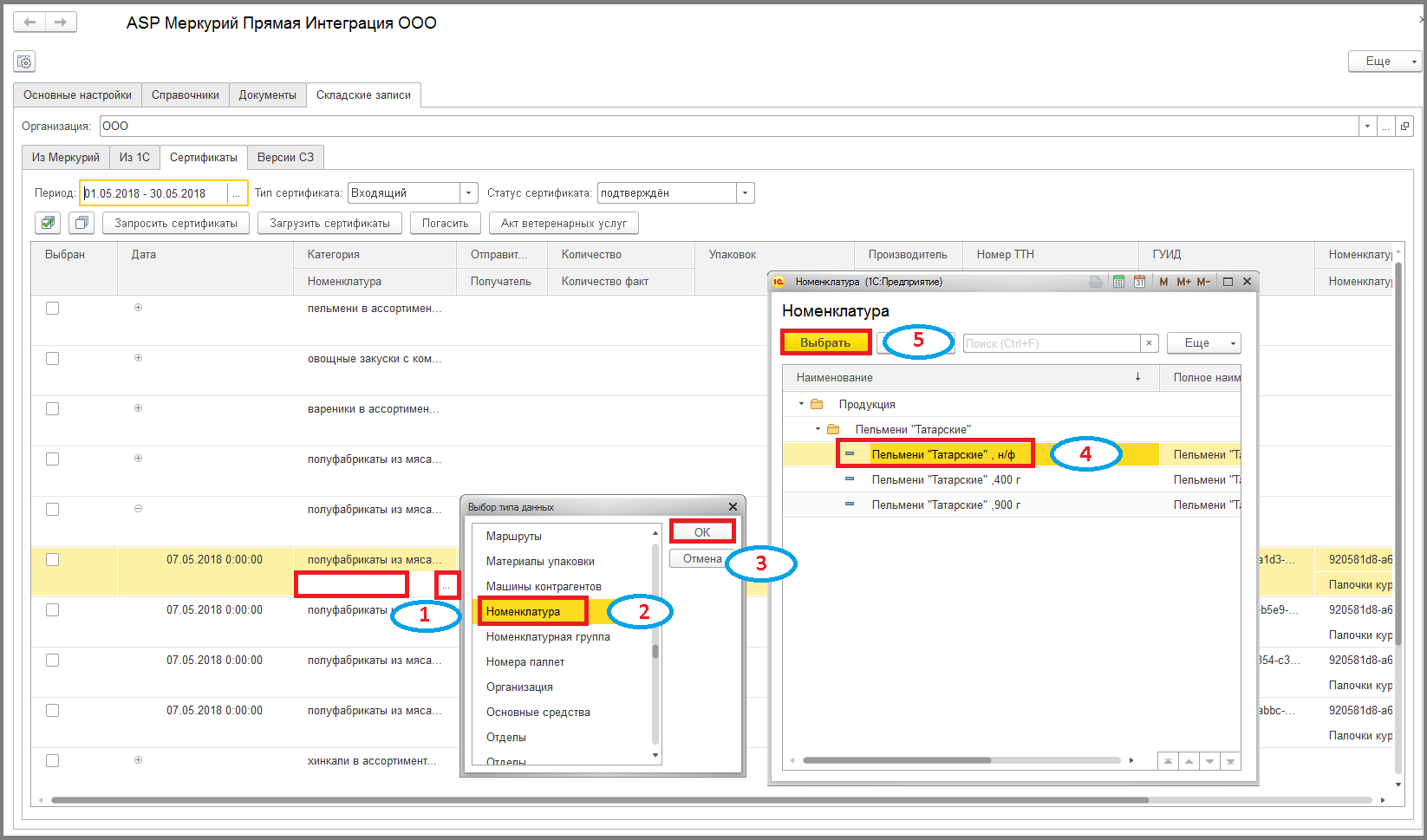
Task: Tick the checkbox for the вареники в ассортименте row
Action: pos(53,408)
